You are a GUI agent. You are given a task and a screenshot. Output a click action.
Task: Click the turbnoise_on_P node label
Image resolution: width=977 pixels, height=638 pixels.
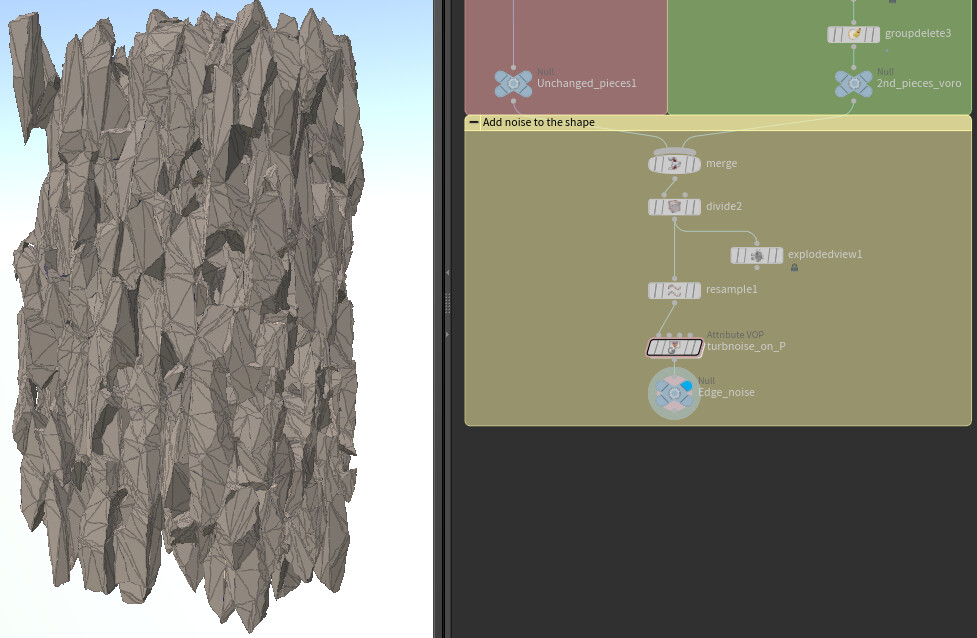[x=746, y=346]
